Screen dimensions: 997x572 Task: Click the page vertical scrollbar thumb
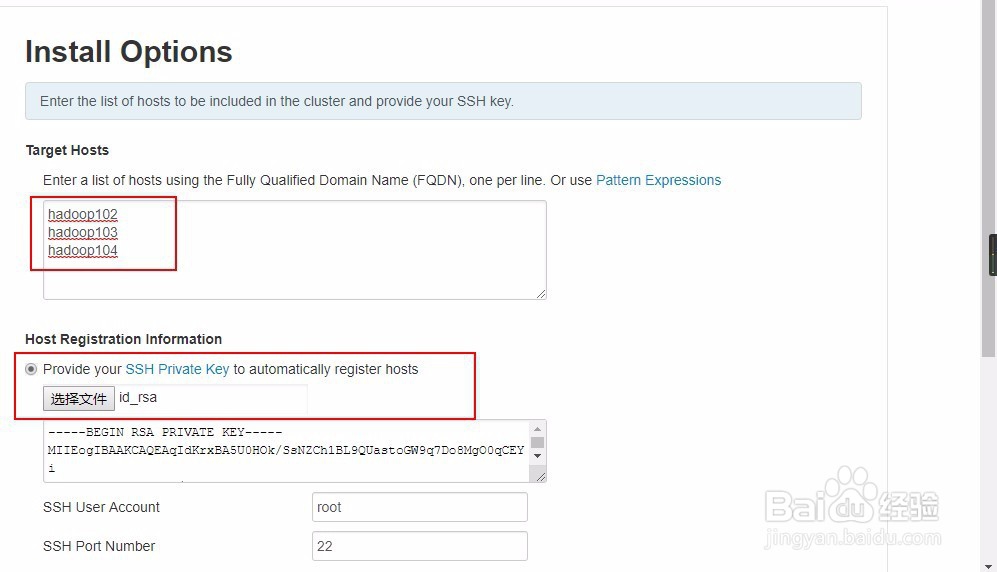click(x=988, y=180)
